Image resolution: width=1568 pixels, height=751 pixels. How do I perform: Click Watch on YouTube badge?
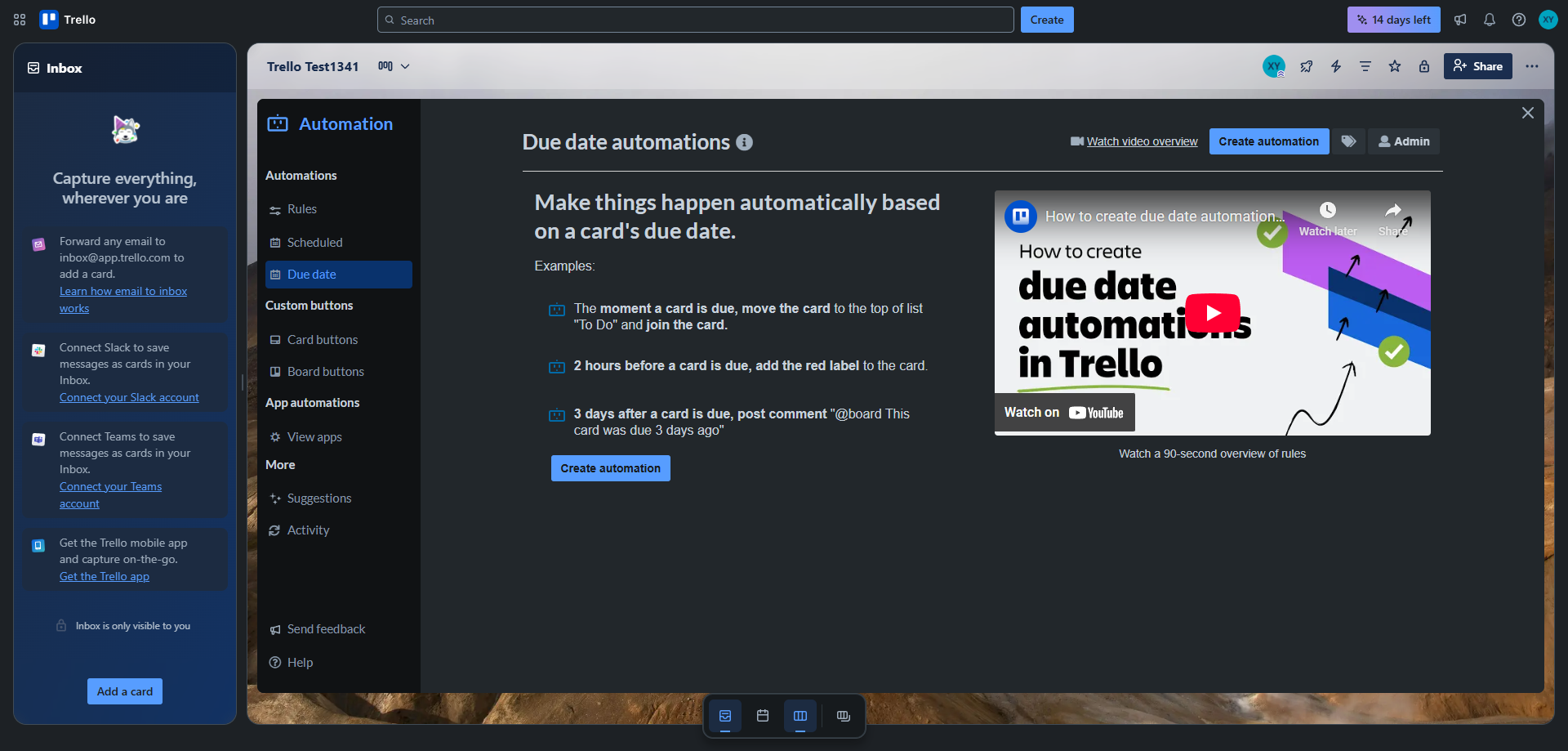coord(1065,413)
